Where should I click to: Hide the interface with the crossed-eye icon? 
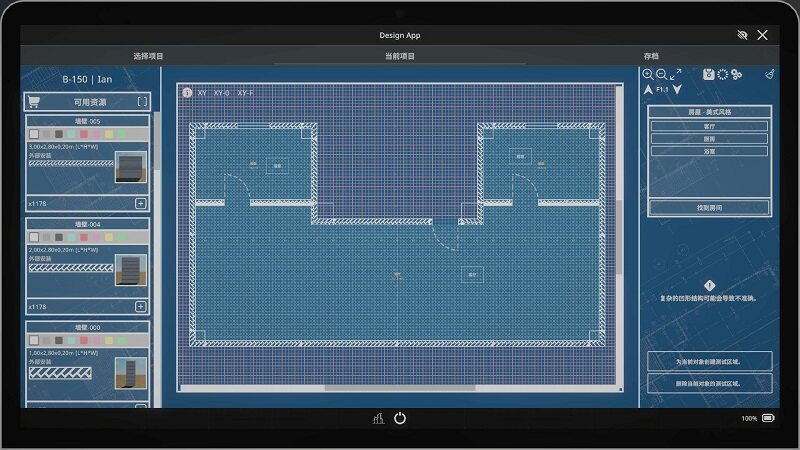(742, 35)
